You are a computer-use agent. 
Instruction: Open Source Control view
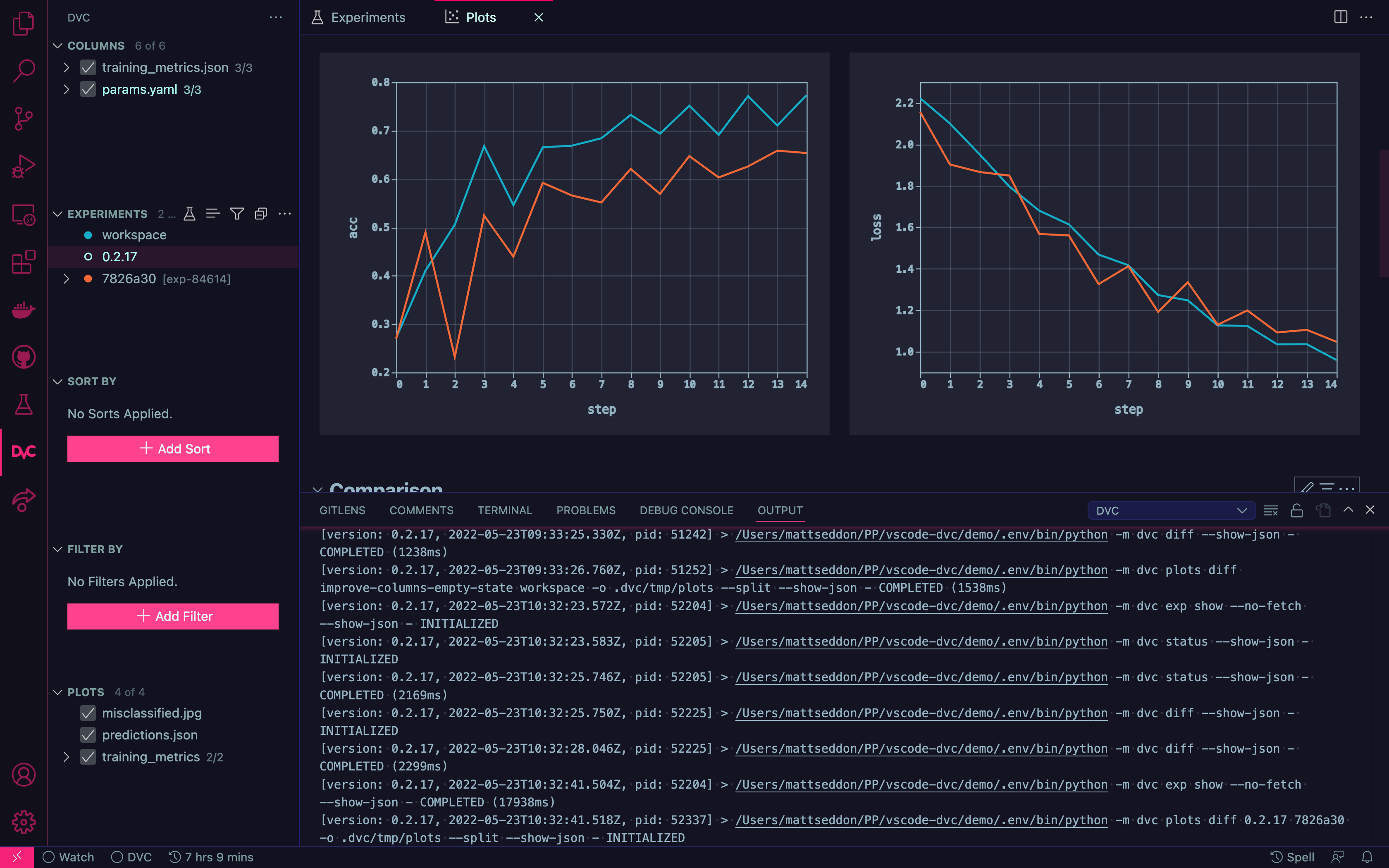coord(24,118)
